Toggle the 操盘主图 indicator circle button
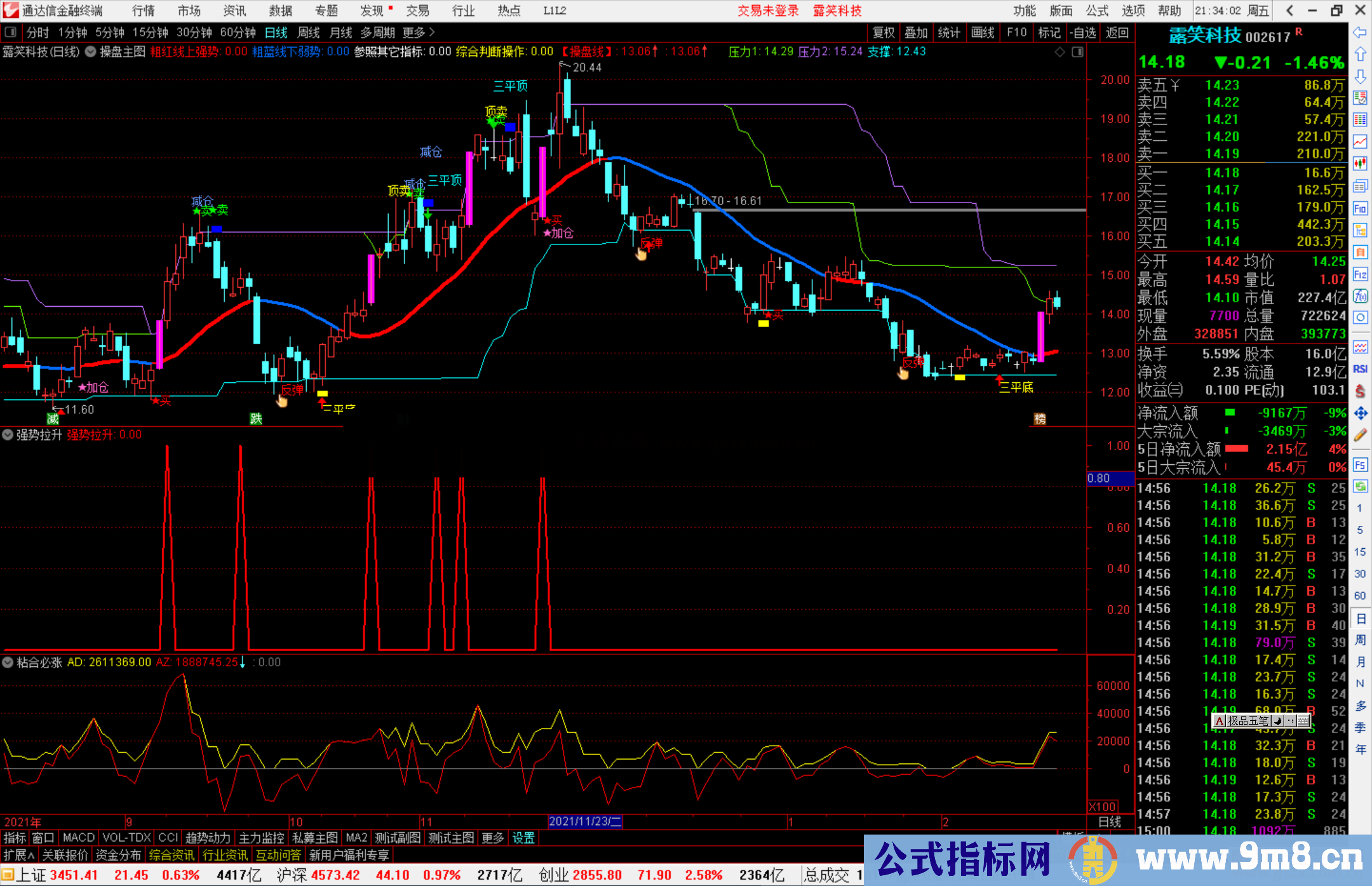1372x886 pixels. (91, 52)
